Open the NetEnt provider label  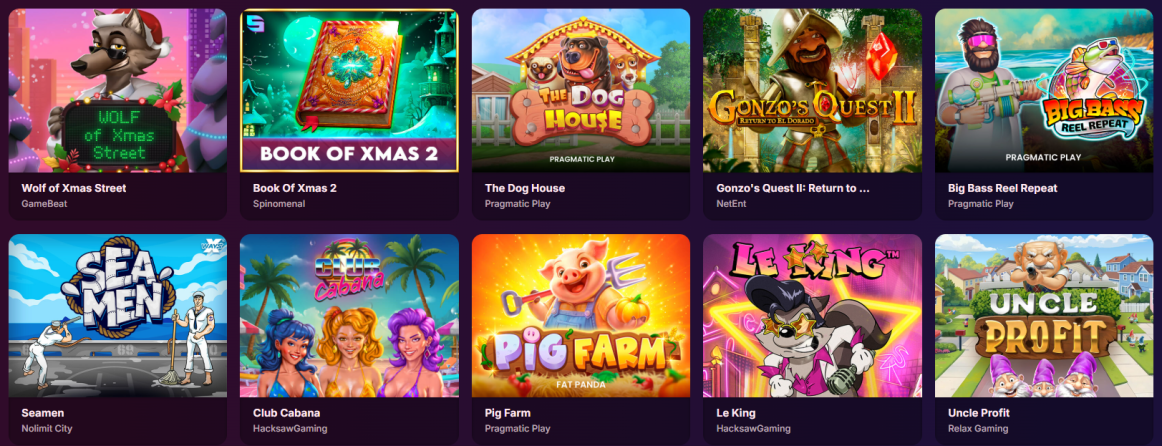pos(731,204)
